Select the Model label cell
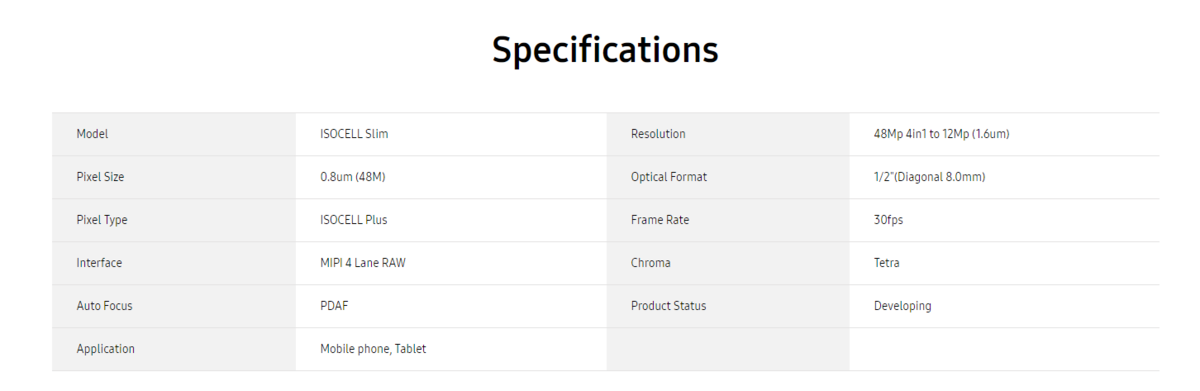Viewport: 1200px width, 391px height. 174,134
